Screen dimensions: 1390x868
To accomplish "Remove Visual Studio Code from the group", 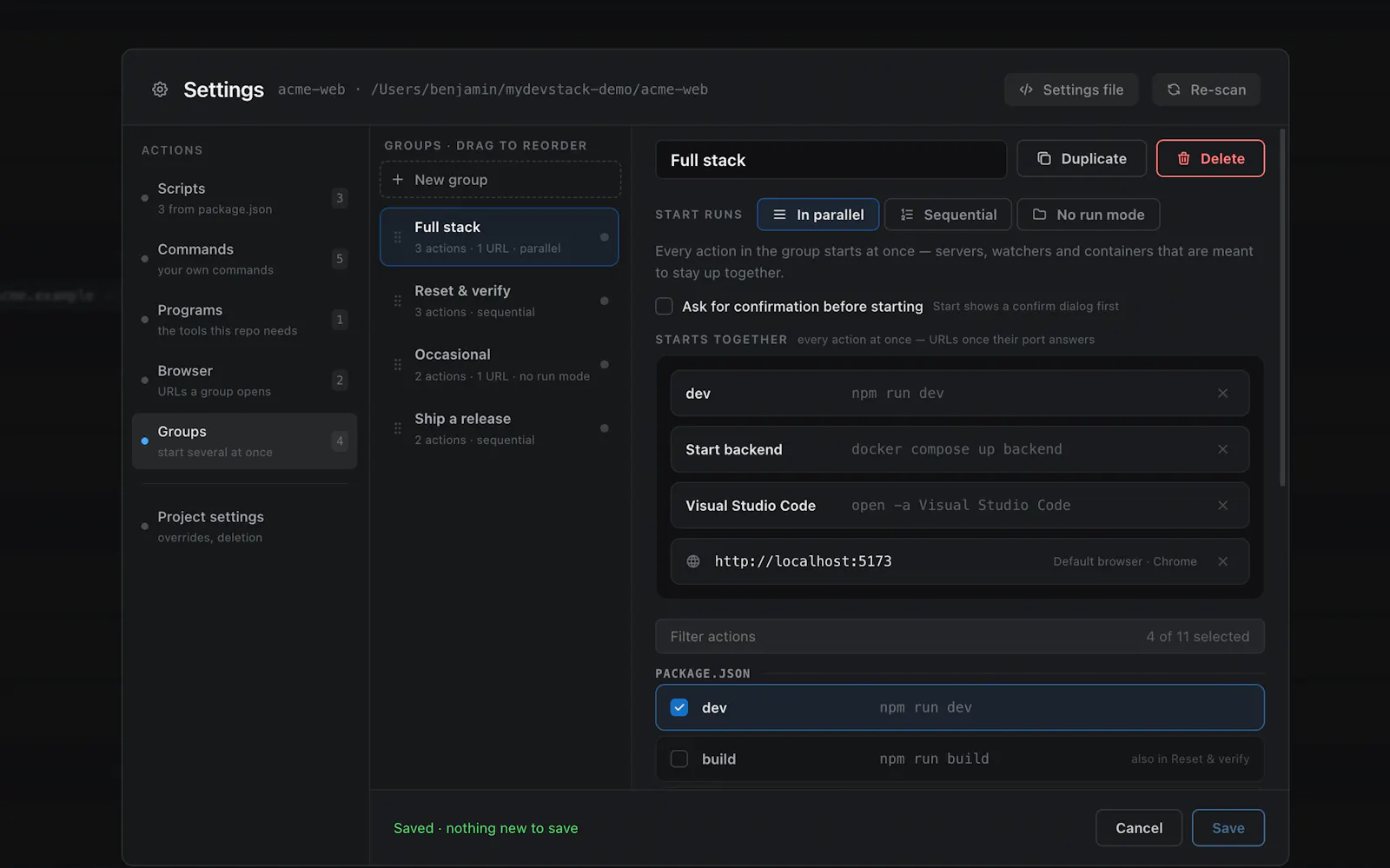I will point(1222,506).
